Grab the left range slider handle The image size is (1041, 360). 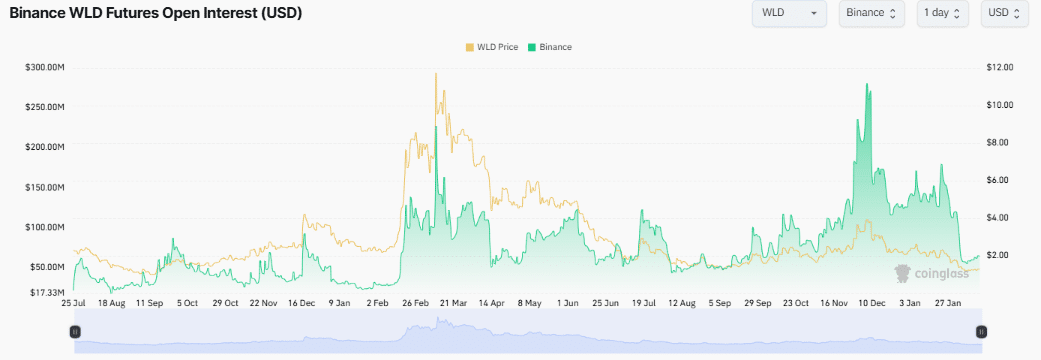coord(75,331)
